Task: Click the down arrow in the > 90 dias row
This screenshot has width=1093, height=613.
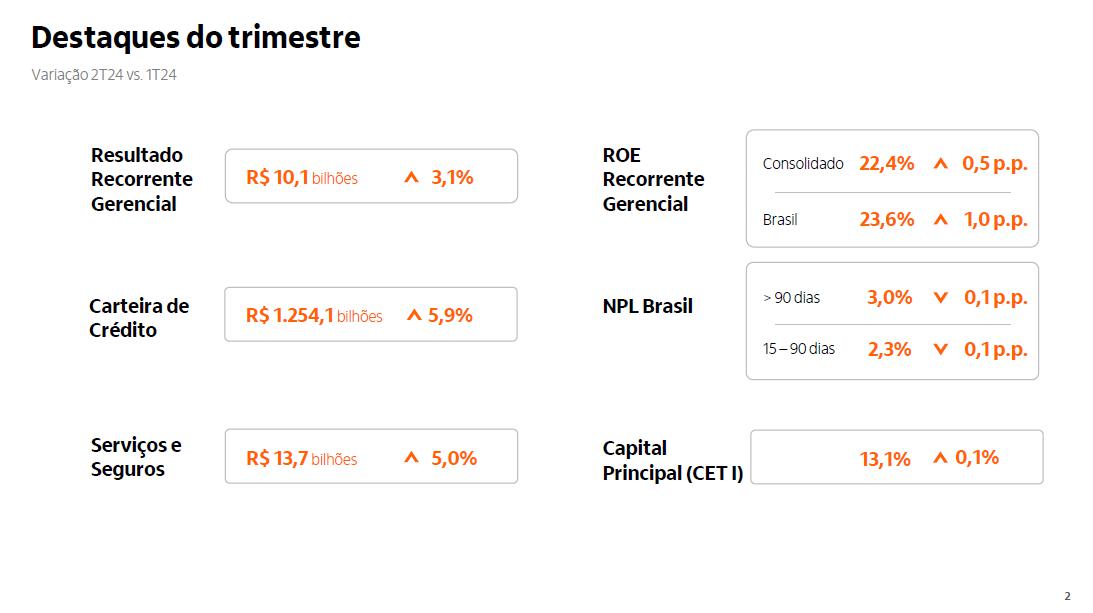Action: coord(940,298)
